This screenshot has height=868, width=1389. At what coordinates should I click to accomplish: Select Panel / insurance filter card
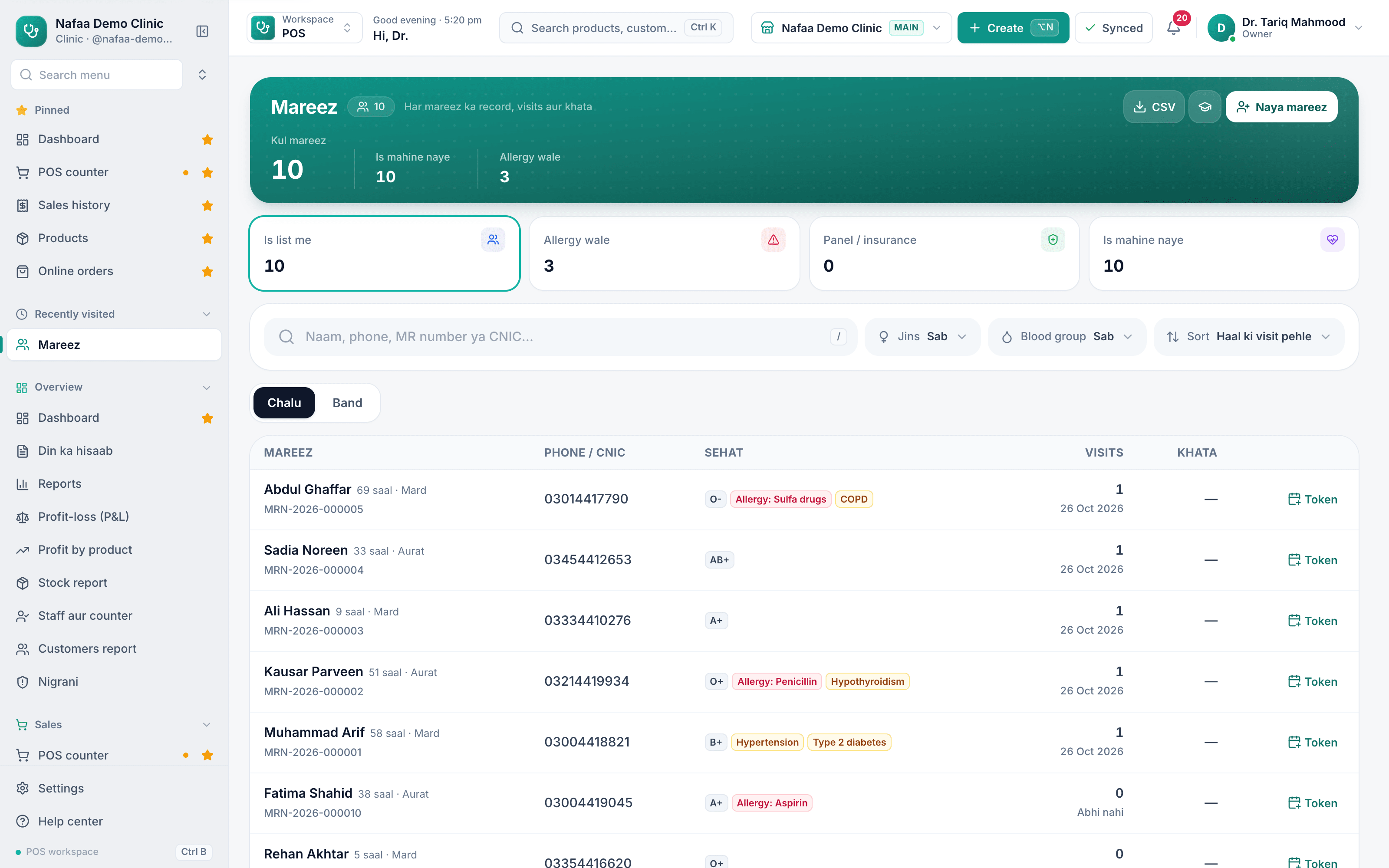944,253
